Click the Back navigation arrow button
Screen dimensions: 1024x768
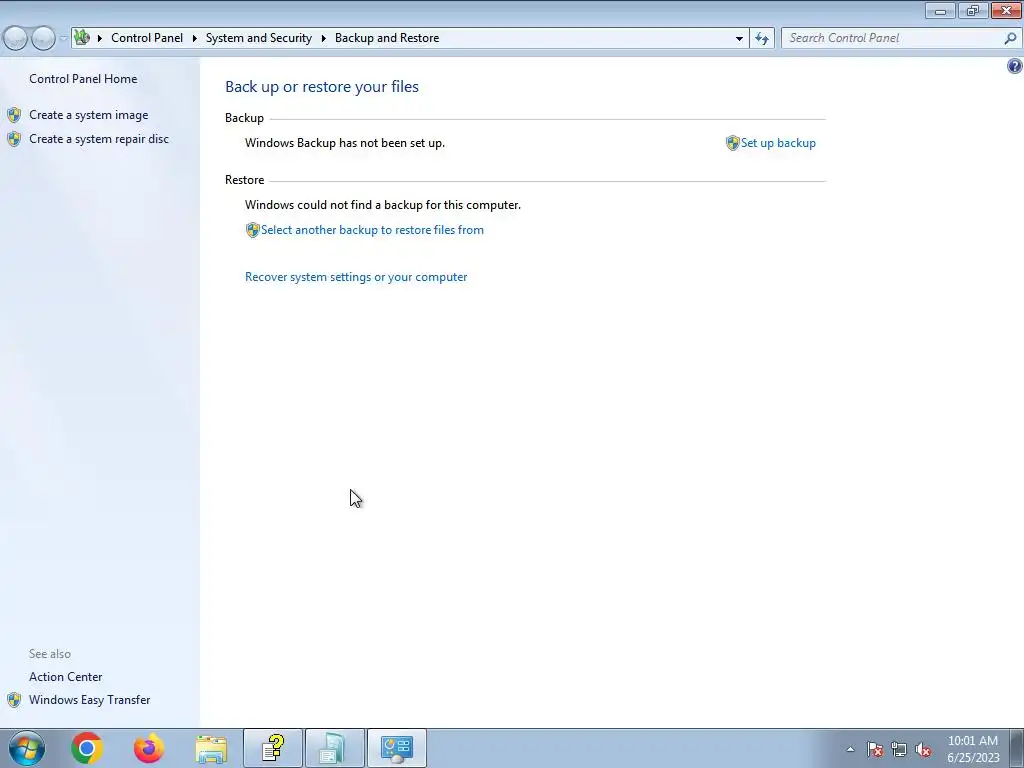(x=16, y=38)
